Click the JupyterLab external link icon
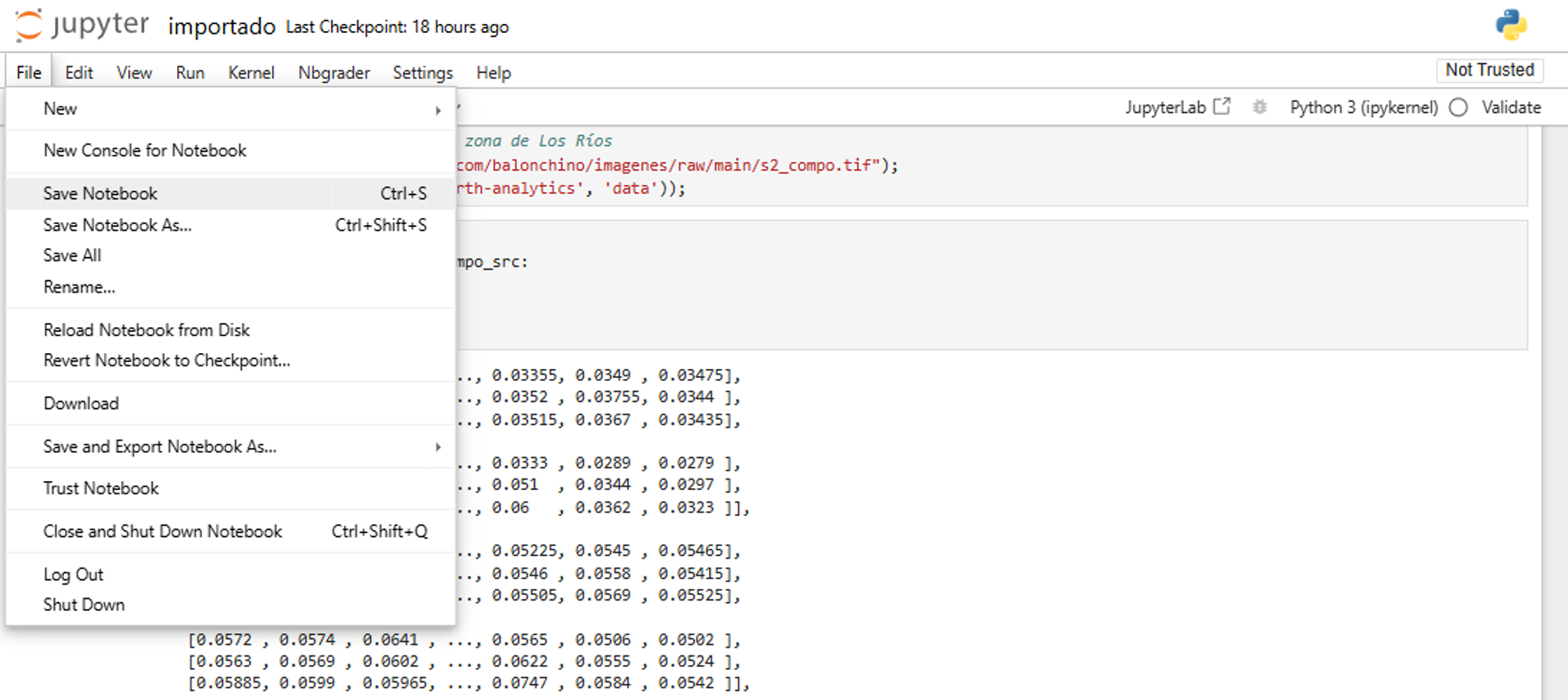 click(1222, 107)
